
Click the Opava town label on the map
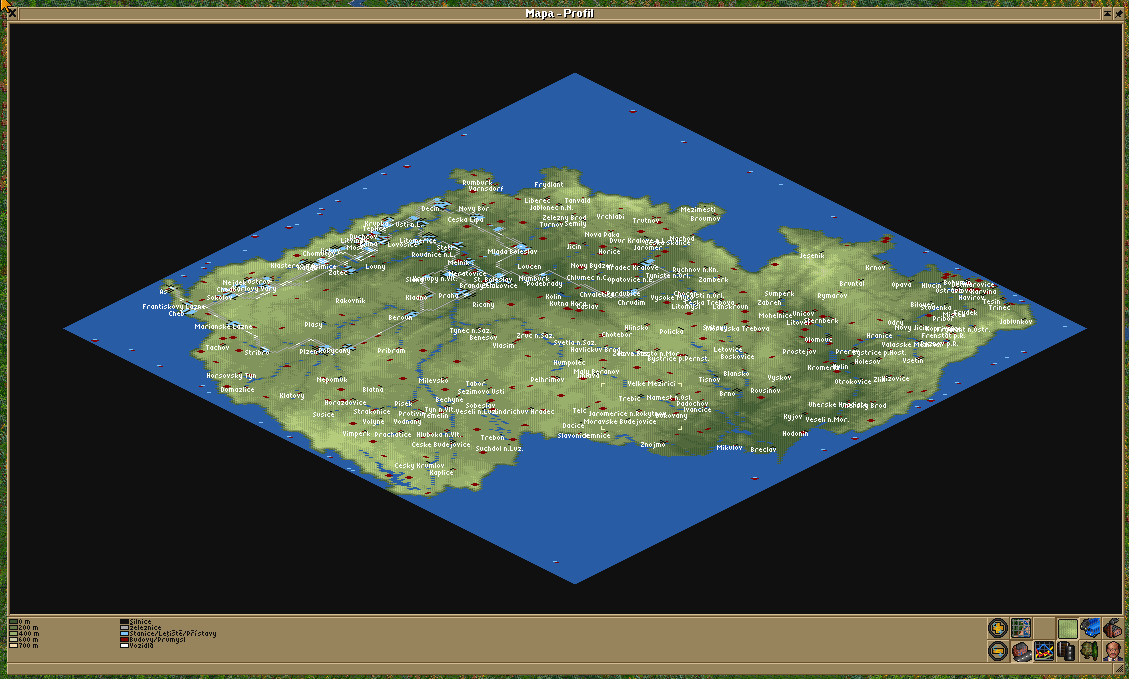click(901, 284)
